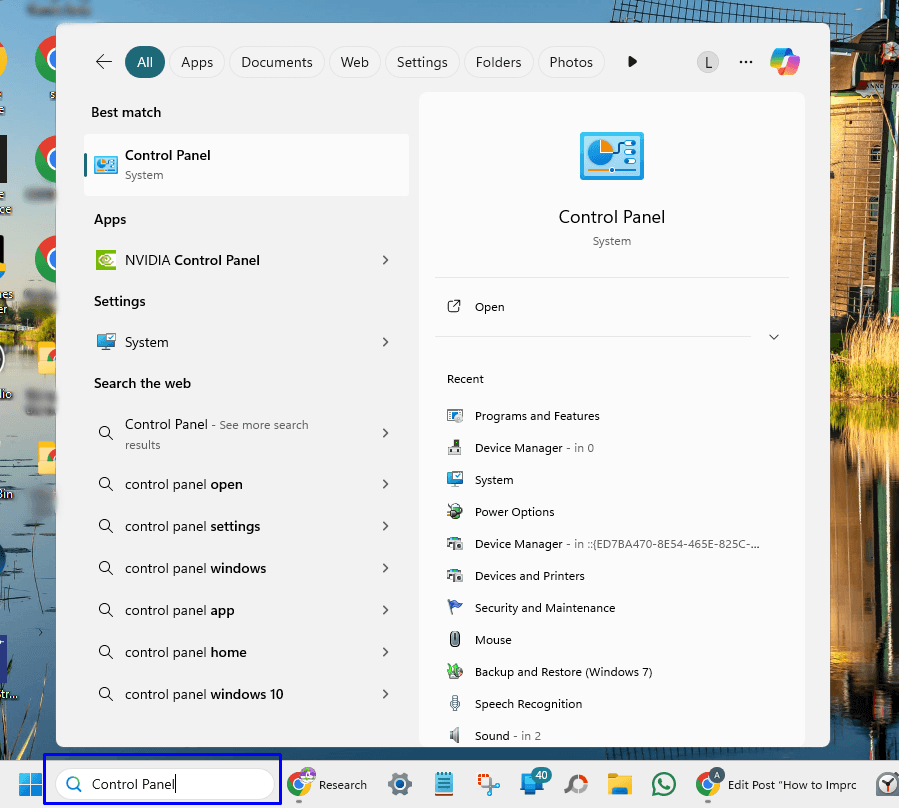Screen dimensions: 899x808
Task: Switch to the Photos filter tab
Action: click(x=571, y=62)
